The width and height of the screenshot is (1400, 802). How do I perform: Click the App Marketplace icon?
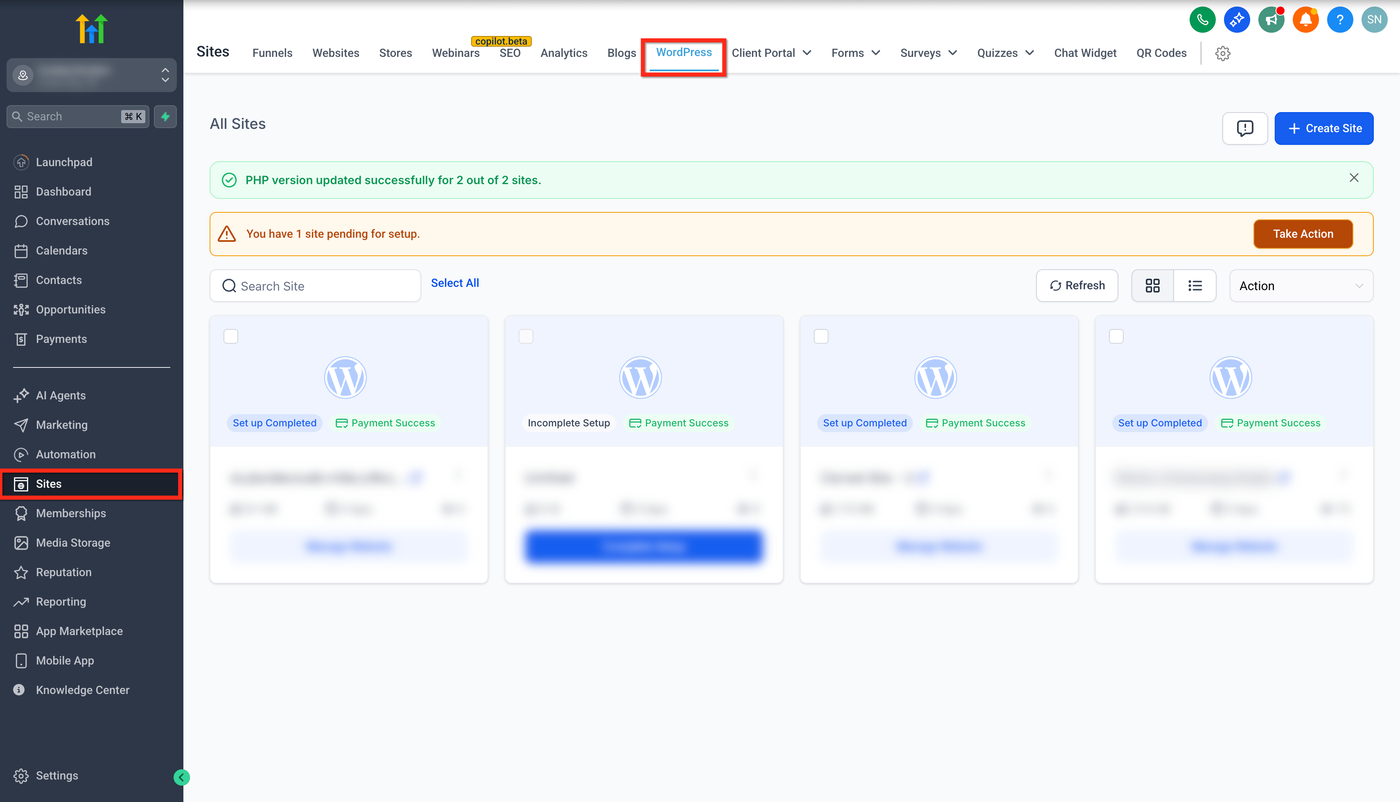point(21,631)
